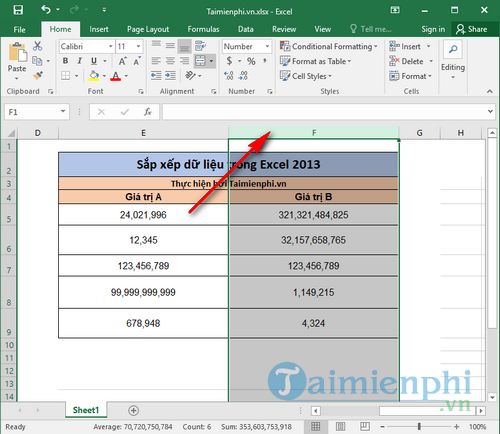The image size is (500, 434).
Task: Select the Format Painter brush
Action: pyautogui.click(x=38, y=76)
